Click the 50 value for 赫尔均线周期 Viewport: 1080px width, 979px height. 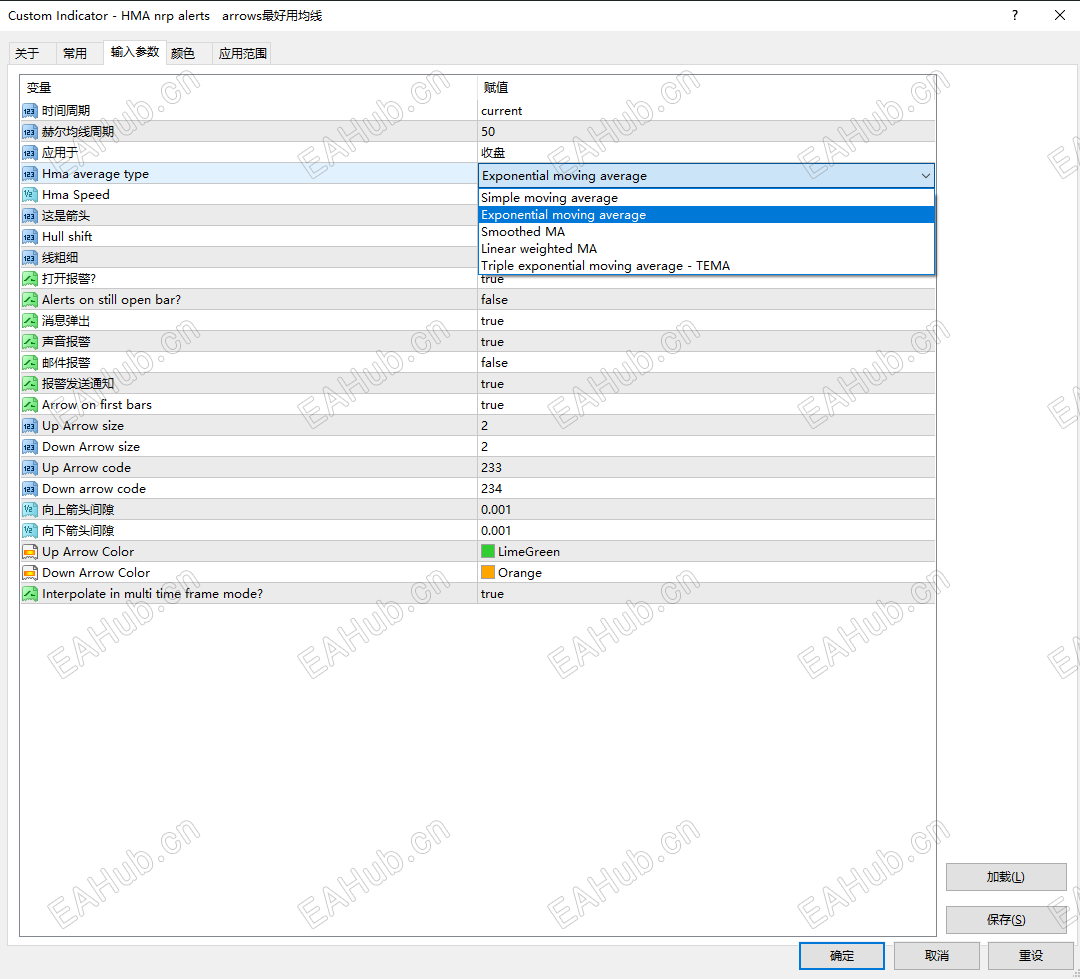tap(488, 132)
